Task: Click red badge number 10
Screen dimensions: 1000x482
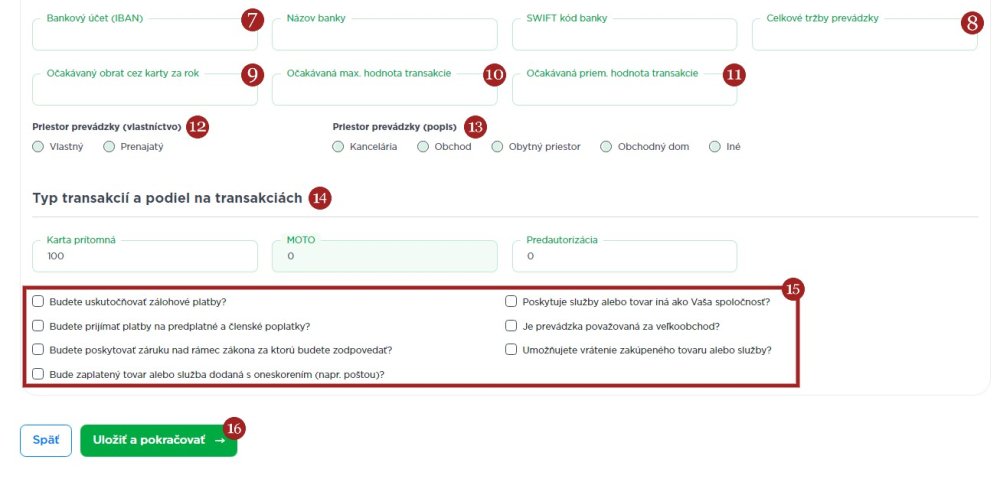Action: pyautogui.click(x=494, y=75)
